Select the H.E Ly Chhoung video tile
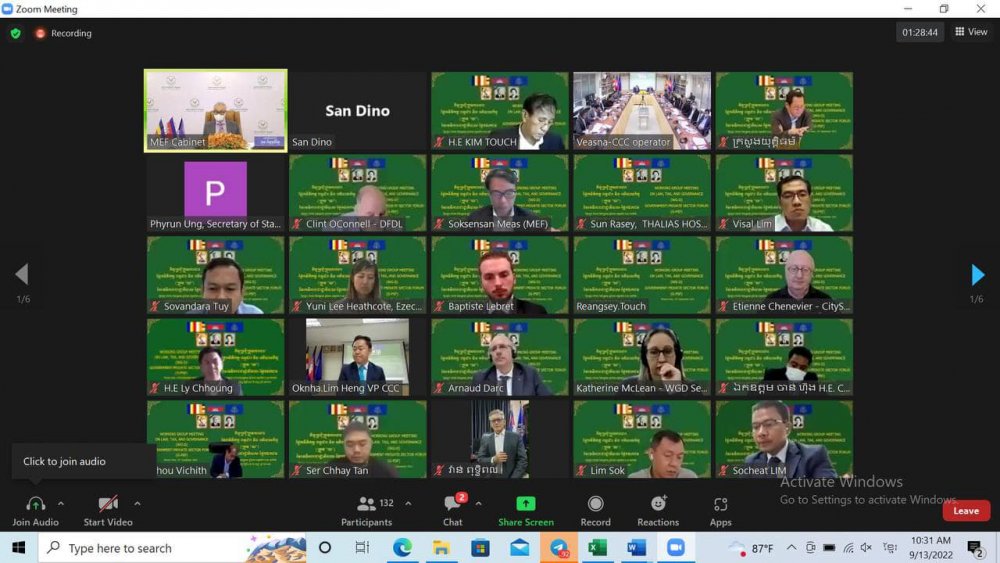Image resolution: width=1000 pixels, height=563 pixels. (x=216, y=357)
